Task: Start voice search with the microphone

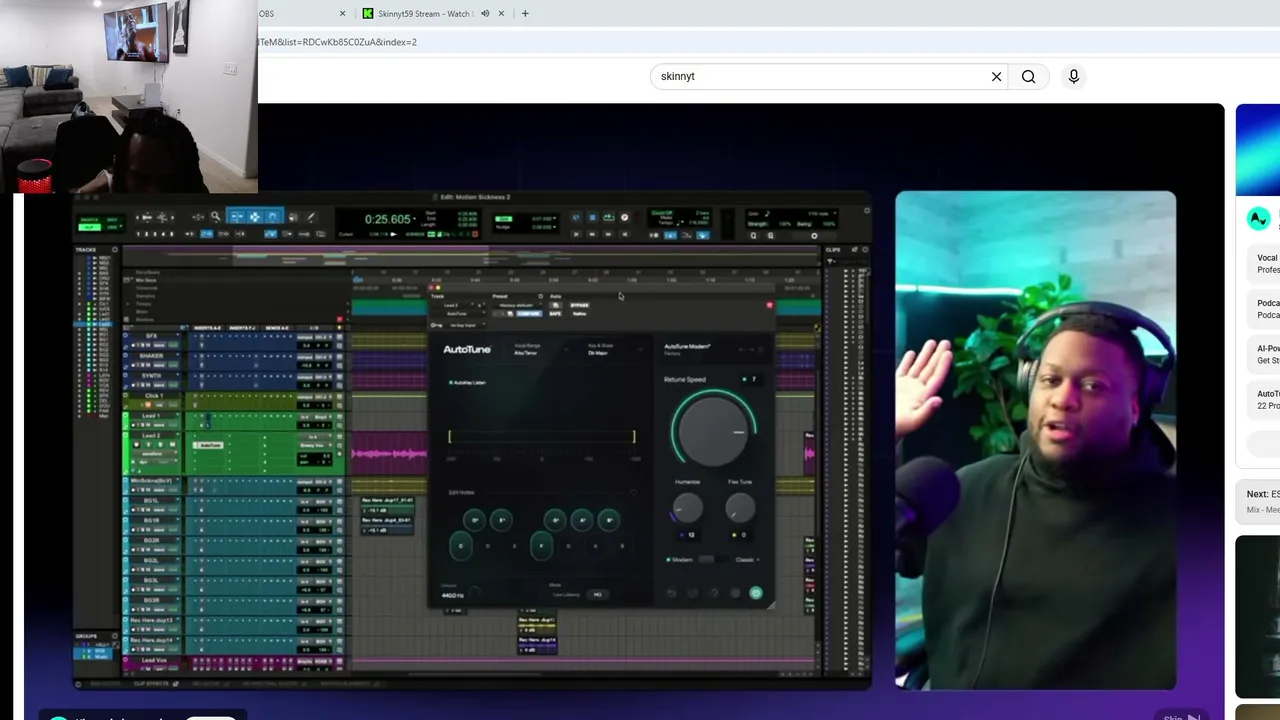Action: [1073, 77]
